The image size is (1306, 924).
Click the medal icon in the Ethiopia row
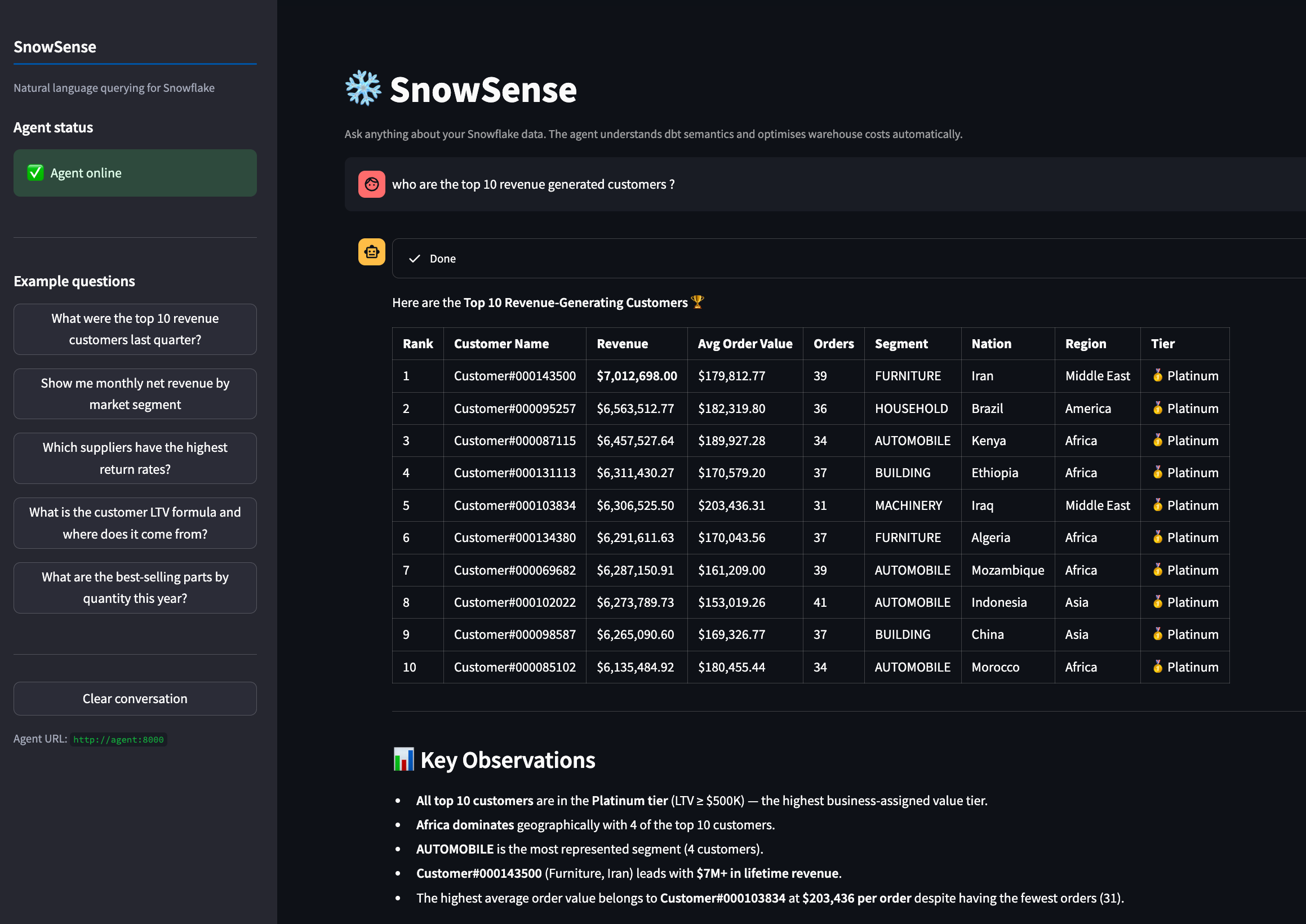coord(1157,473)
